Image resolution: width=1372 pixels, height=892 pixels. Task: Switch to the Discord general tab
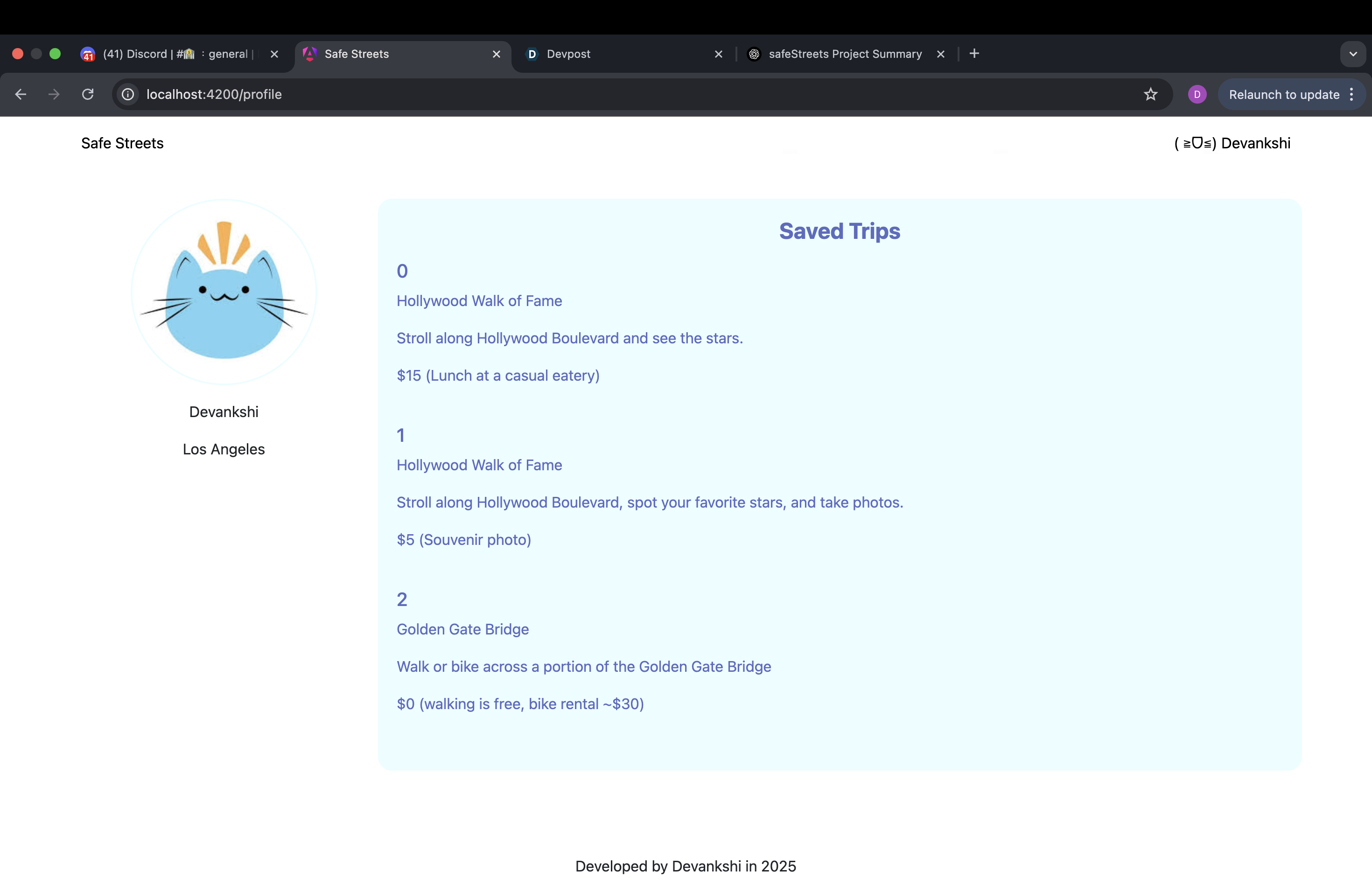[x=173, y=54]
